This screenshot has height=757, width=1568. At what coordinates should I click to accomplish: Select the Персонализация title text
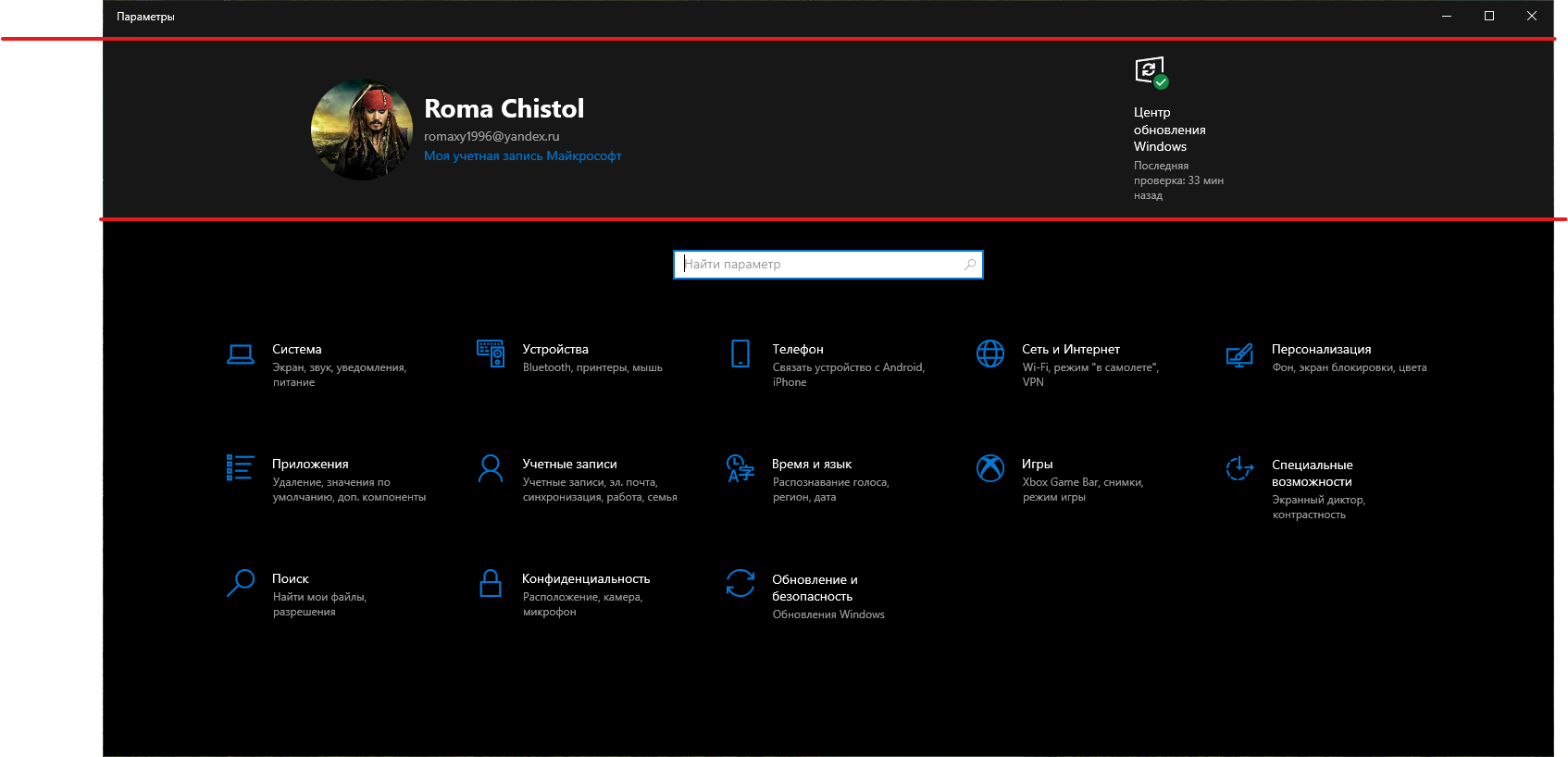(1322, 349)
